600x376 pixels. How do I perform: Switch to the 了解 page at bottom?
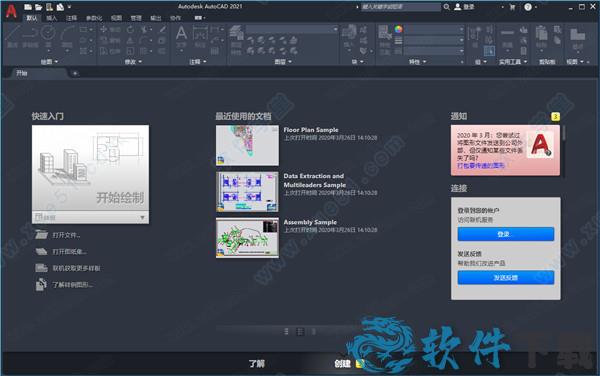point(256,363)
